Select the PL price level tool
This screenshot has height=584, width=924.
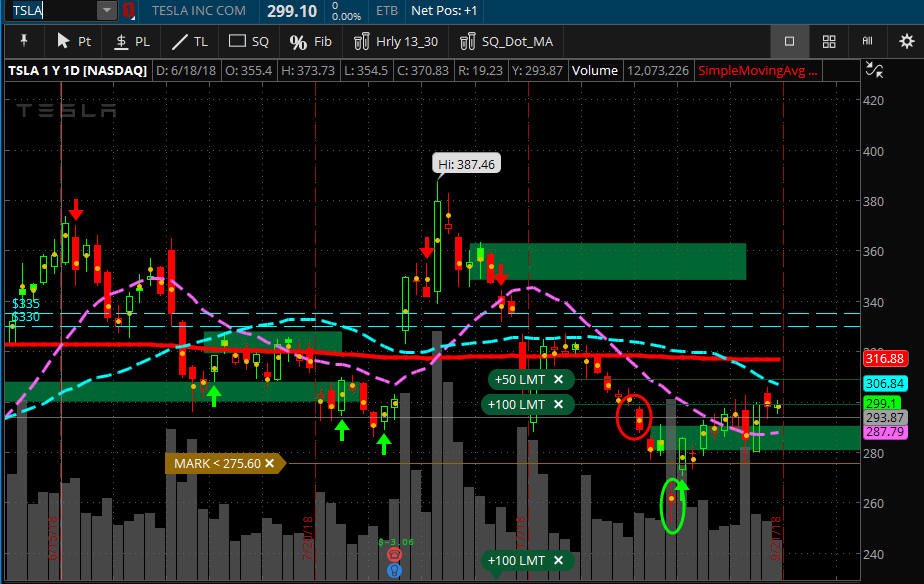pyautogui.click(x=132, y=41)
